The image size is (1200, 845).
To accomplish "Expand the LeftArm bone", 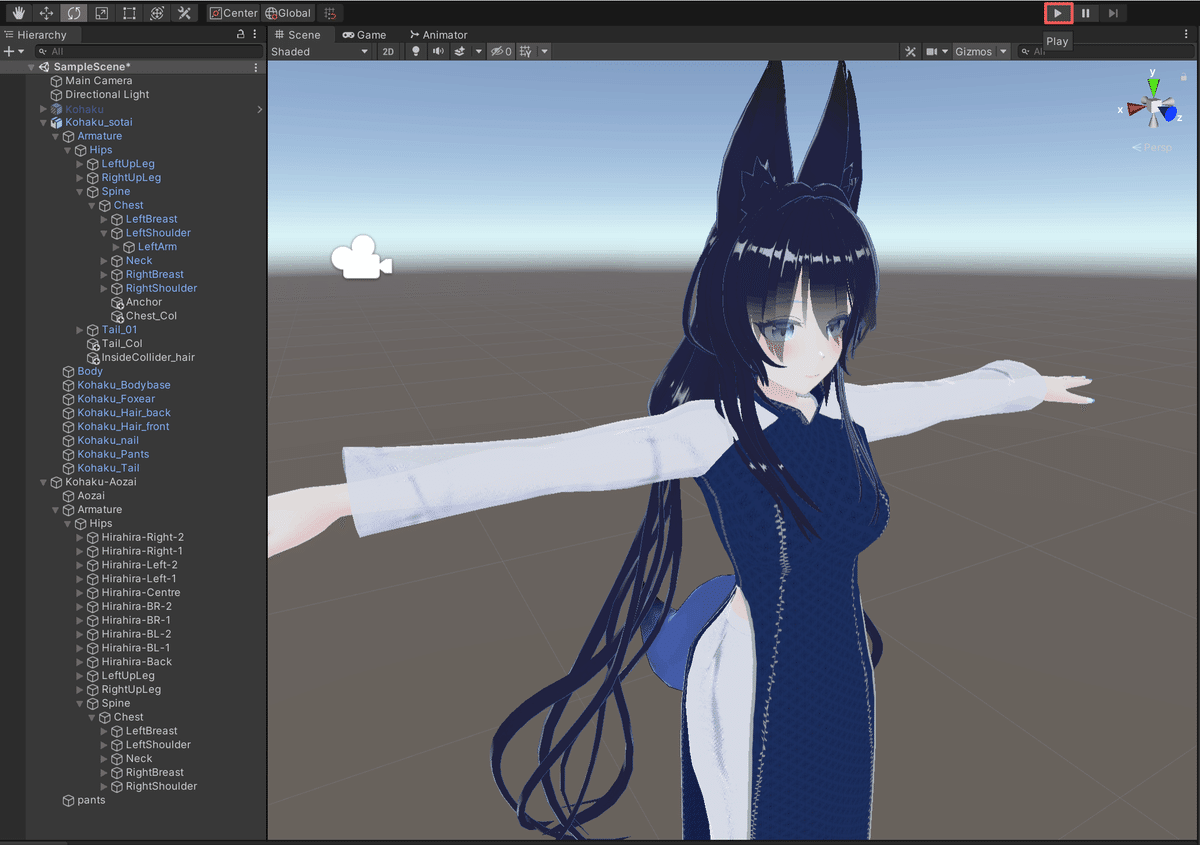I will 116,246.
